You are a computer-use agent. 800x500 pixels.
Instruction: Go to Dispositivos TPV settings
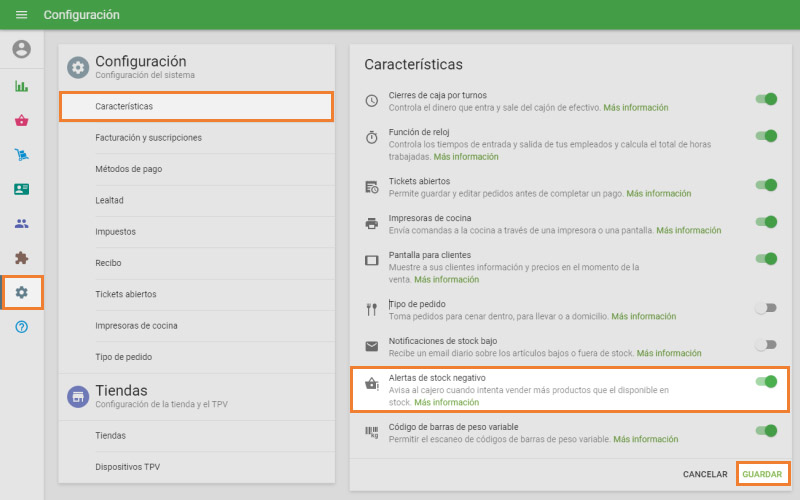[x=127, y=467]
